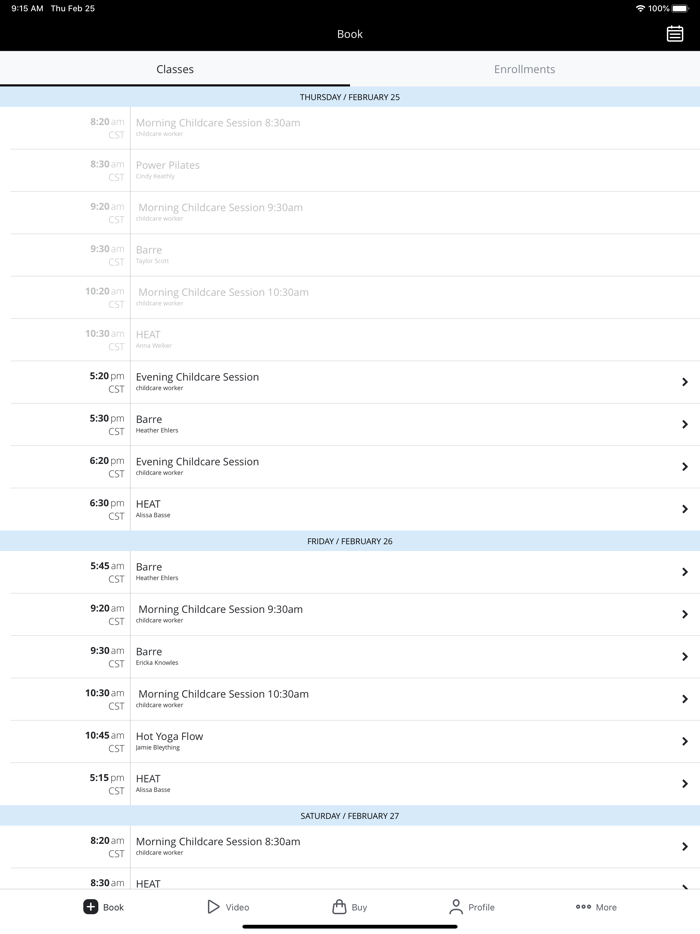
Task: Switch to the Enrollments tab
Action: tap(524, 69)
